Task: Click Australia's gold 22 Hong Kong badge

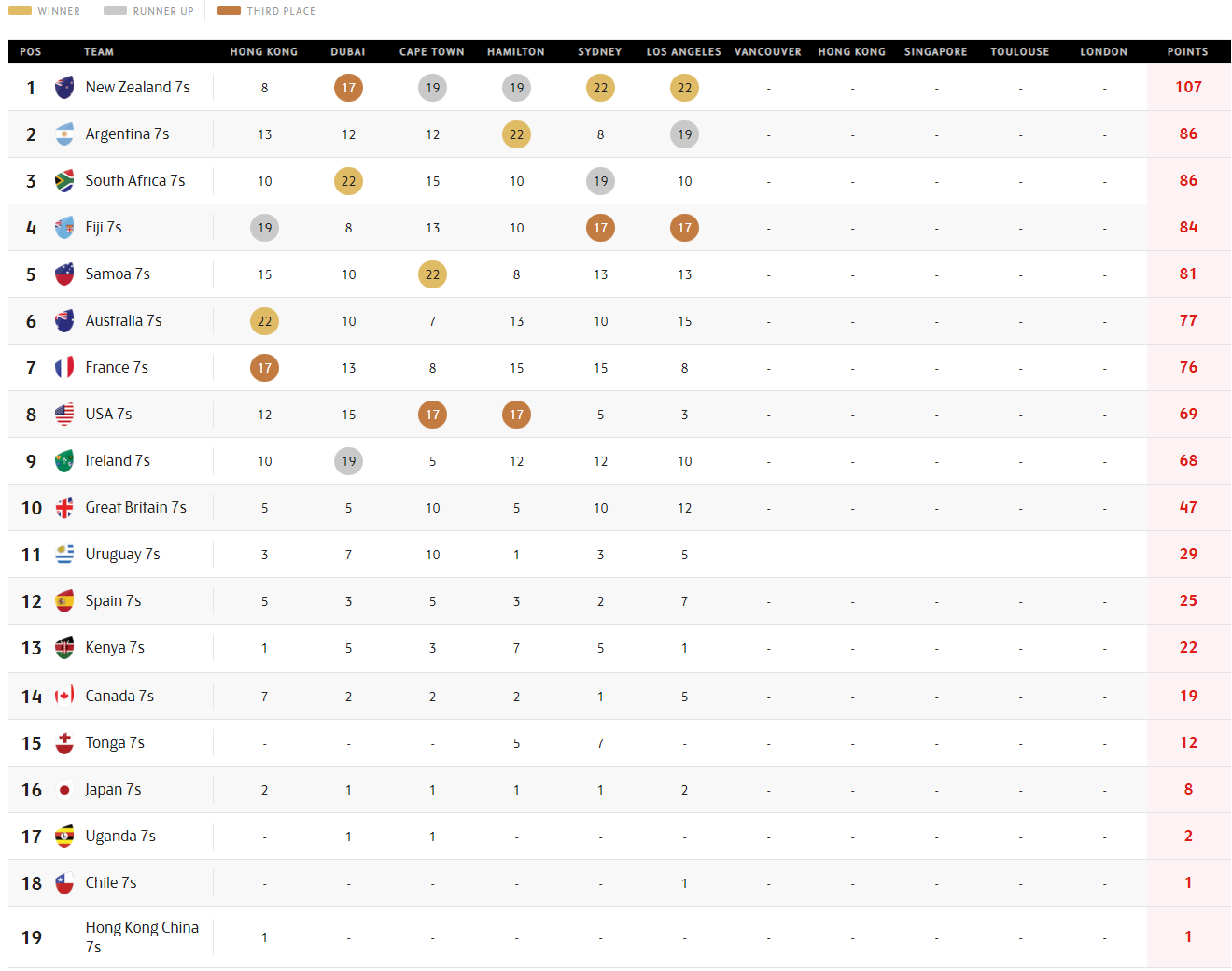Action: 264,321
